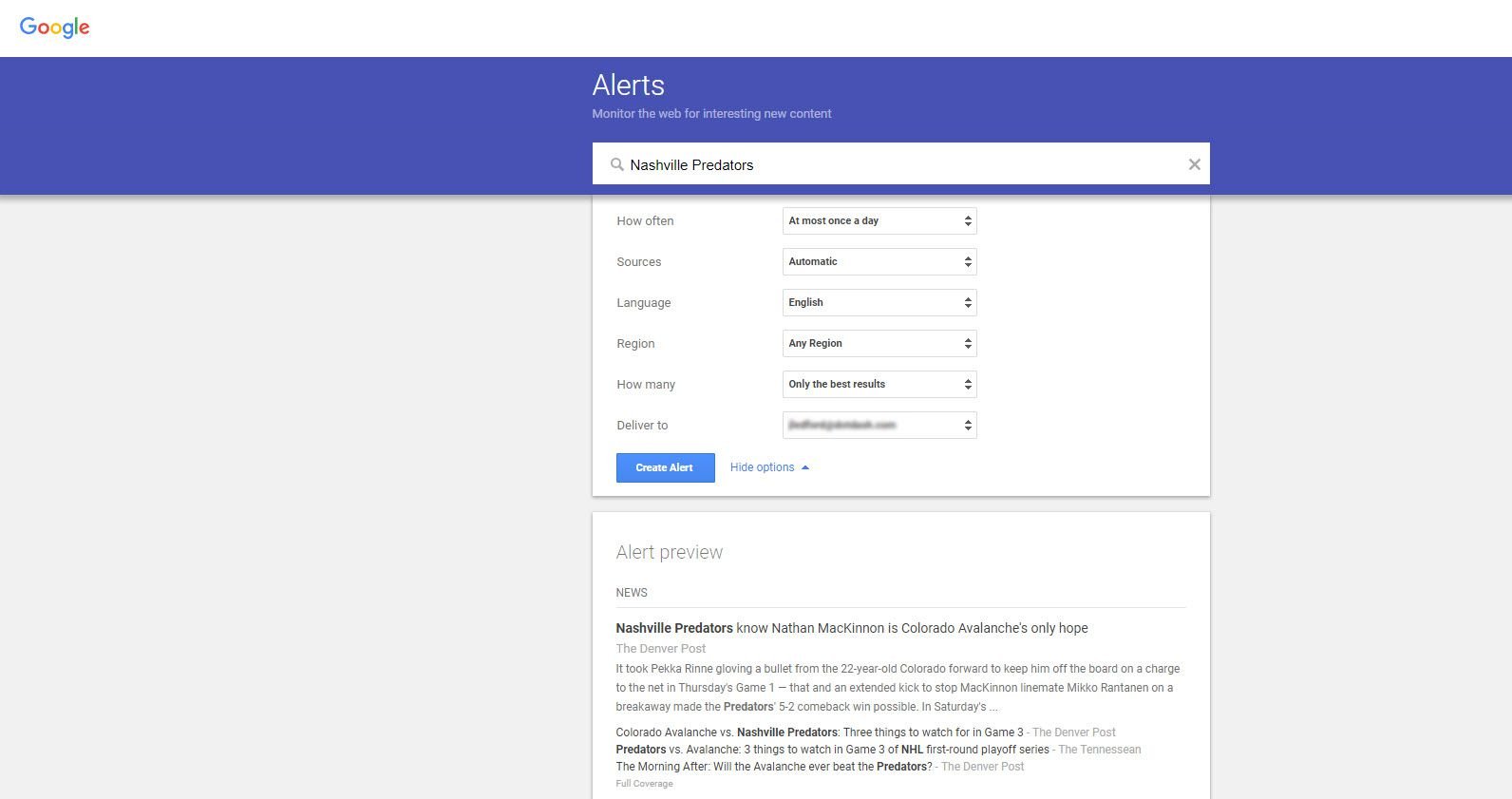
Task: Click the Create Alert button
Action: pos(665,467)
